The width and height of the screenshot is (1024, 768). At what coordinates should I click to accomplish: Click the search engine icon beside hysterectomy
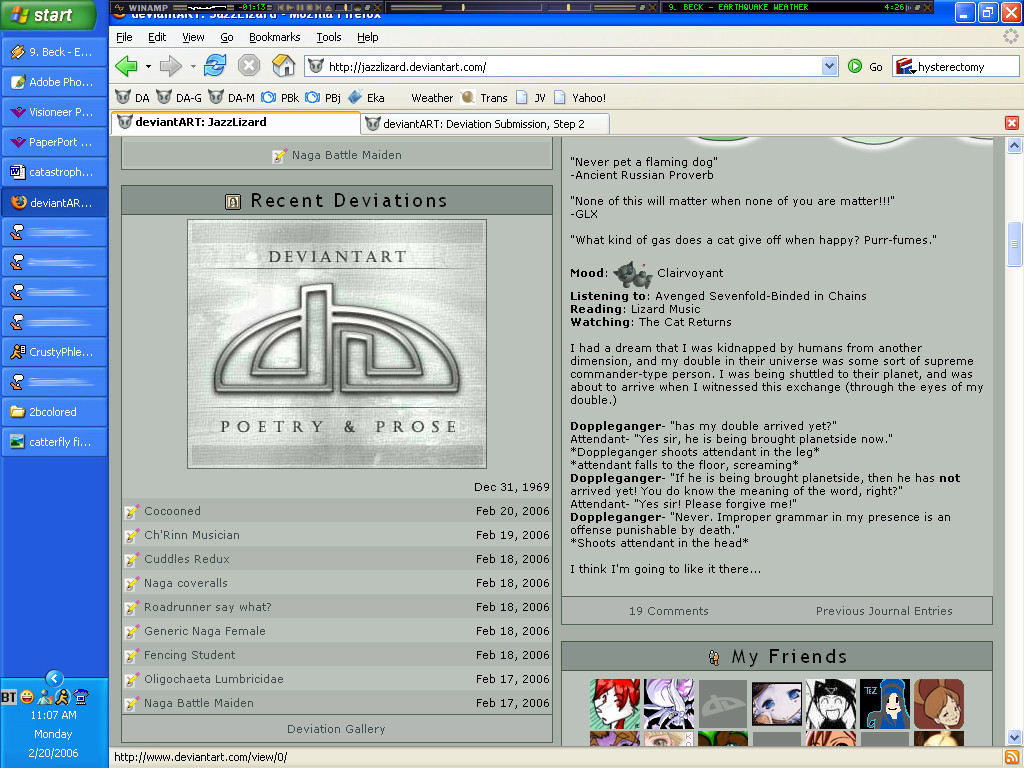(x=904, y=67)
